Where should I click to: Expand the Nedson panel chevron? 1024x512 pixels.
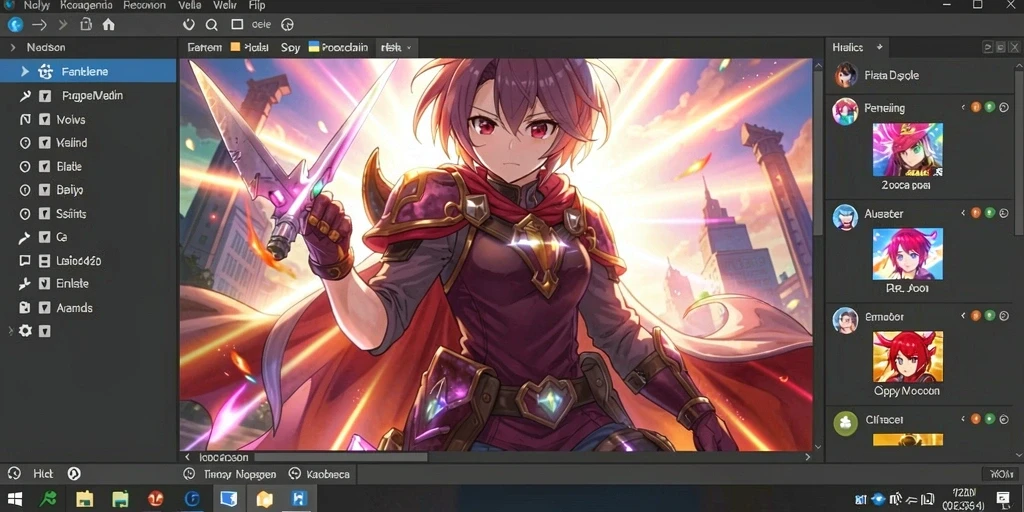tap(12, 48)
